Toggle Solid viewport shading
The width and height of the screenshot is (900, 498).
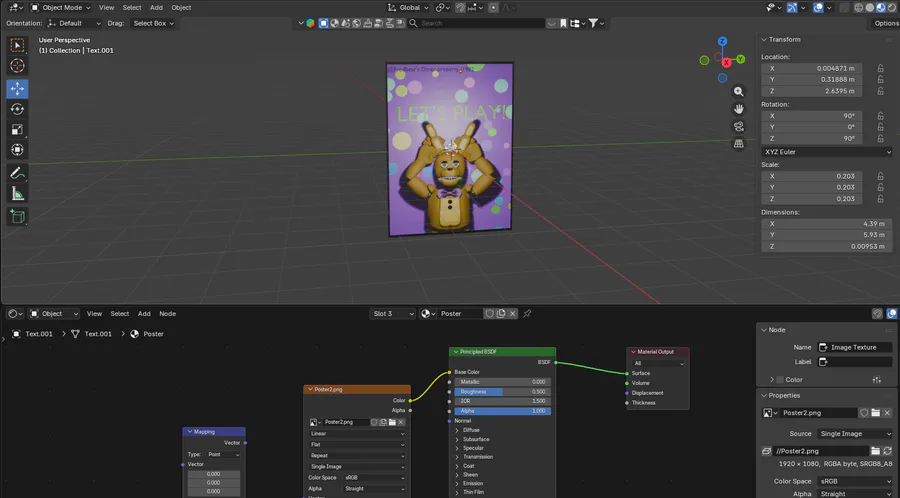(x=870, y=7)
